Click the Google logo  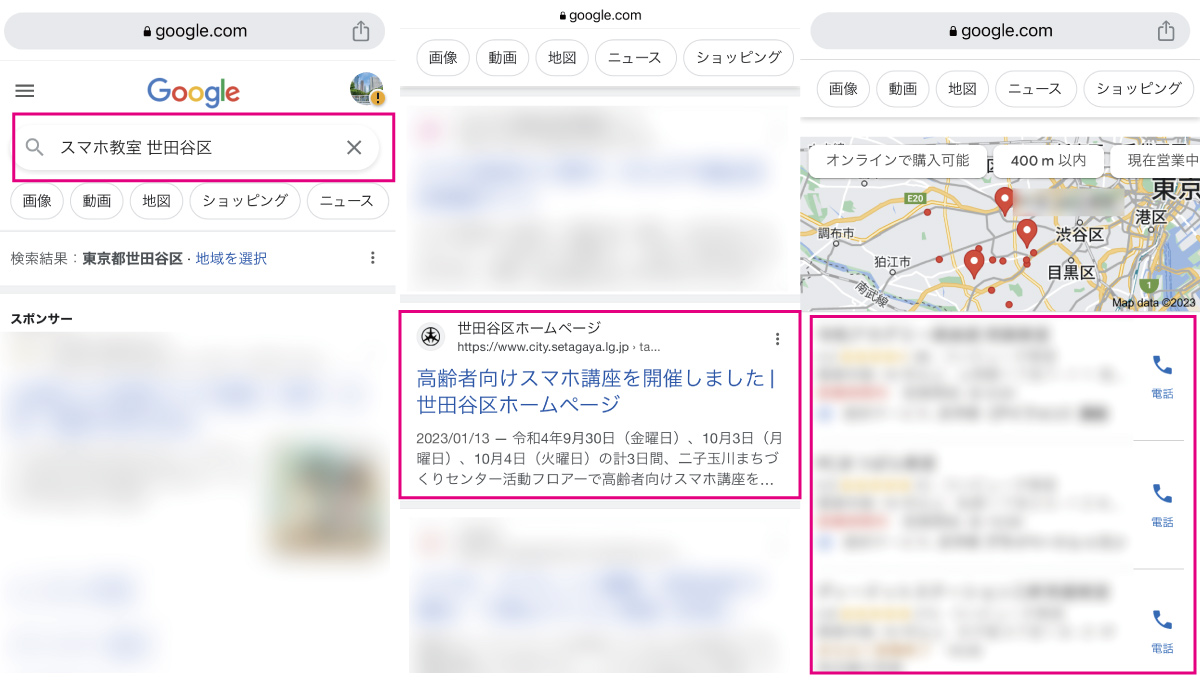click(x=193, y=92)
